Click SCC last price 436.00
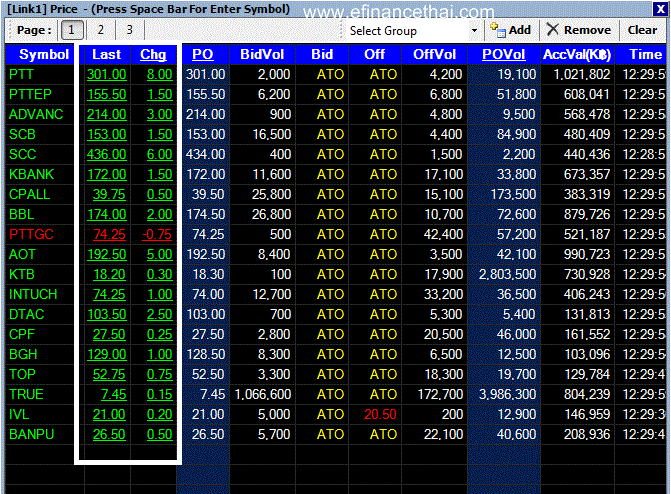 (107, 155)
